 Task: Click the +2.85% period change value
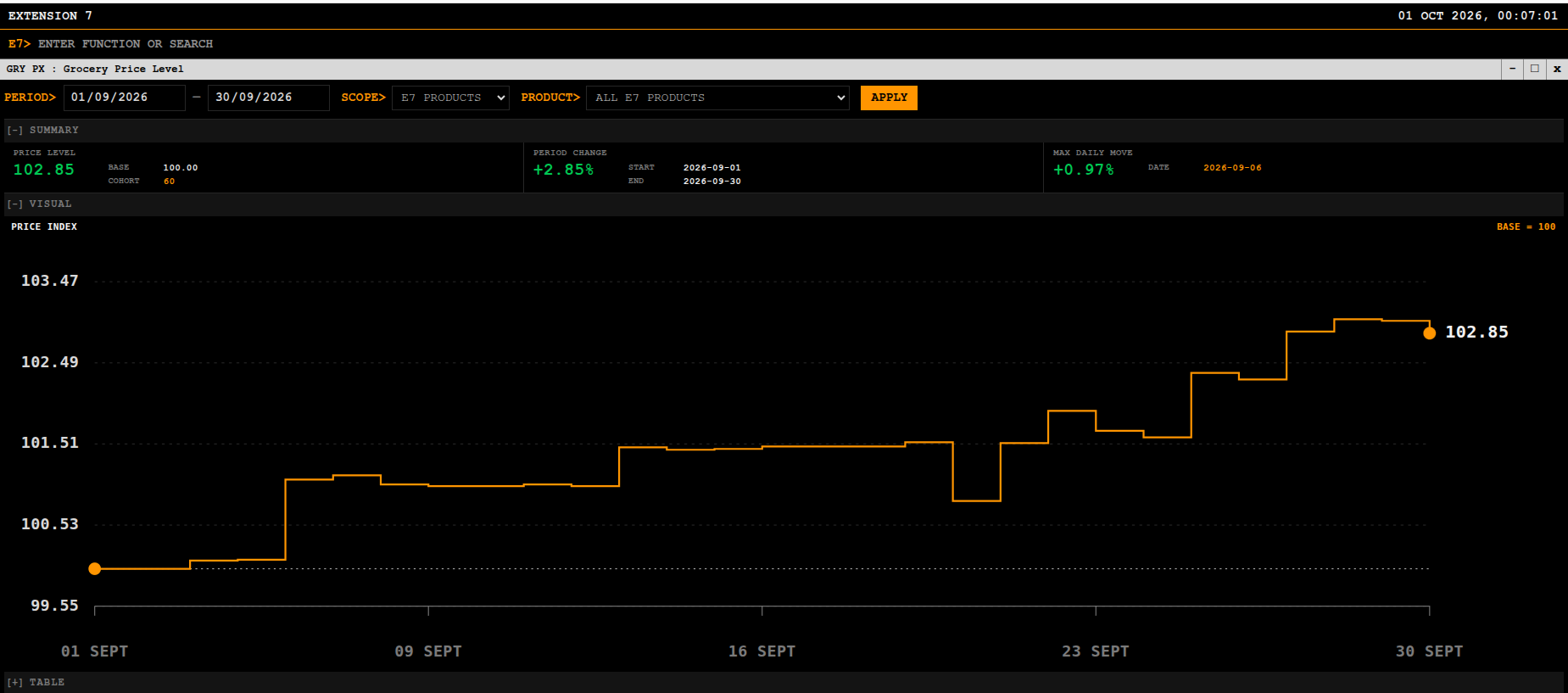pyautogui.click(x=564, y=170)
